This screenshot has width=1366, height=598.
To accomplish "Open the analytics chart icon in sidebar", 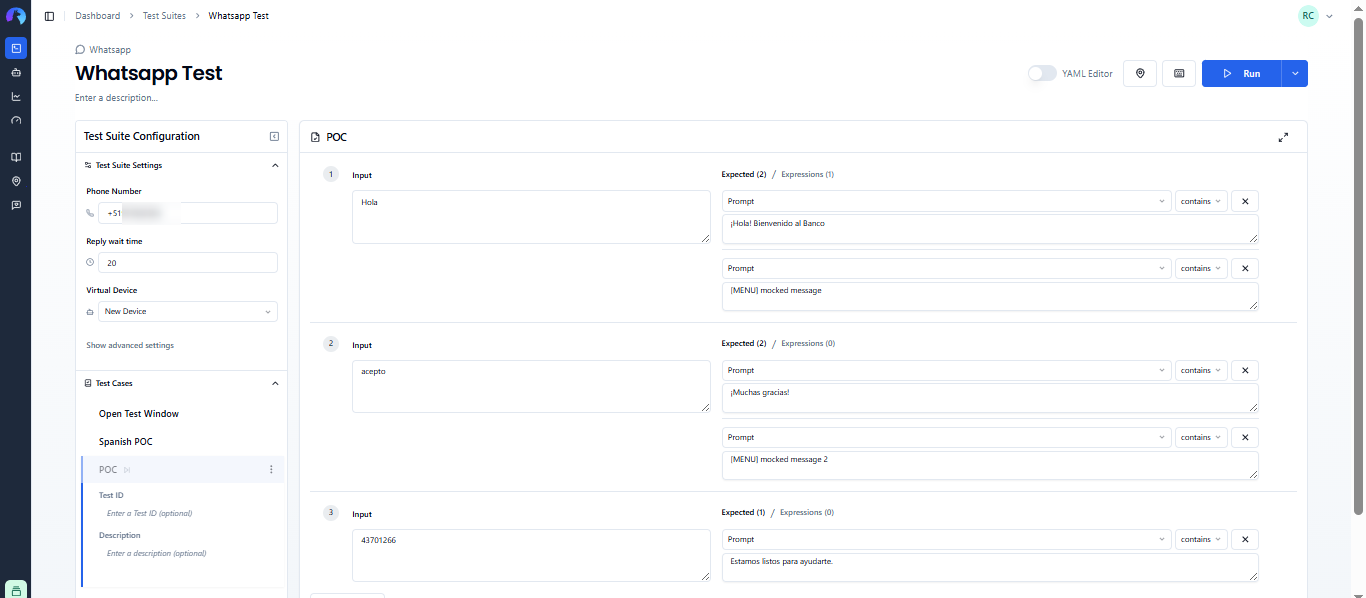I will click(x=16, y=97).
